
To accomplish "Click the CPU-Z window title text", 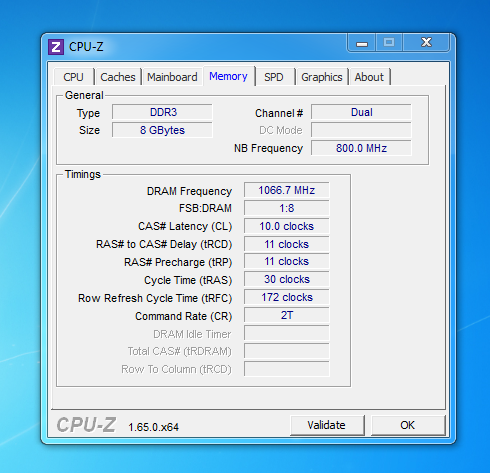I will (86, 47).
